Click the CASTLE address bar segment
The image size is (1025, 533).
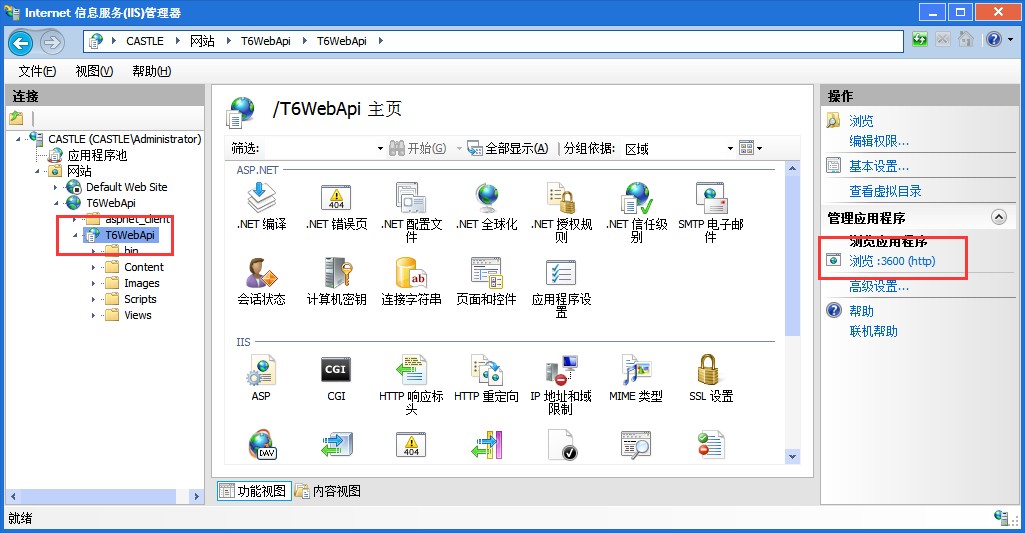tap(144, 41)
